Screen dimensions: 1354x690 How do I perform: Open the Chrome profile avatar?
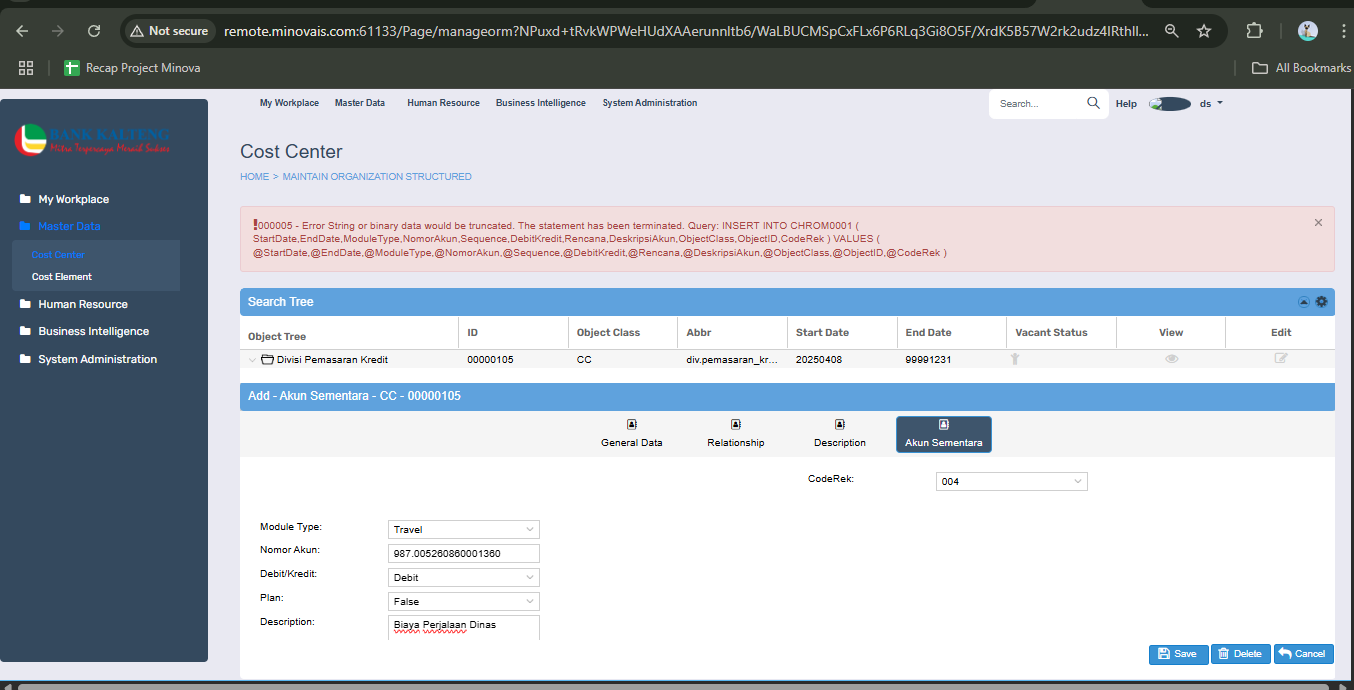[1308, 31]
